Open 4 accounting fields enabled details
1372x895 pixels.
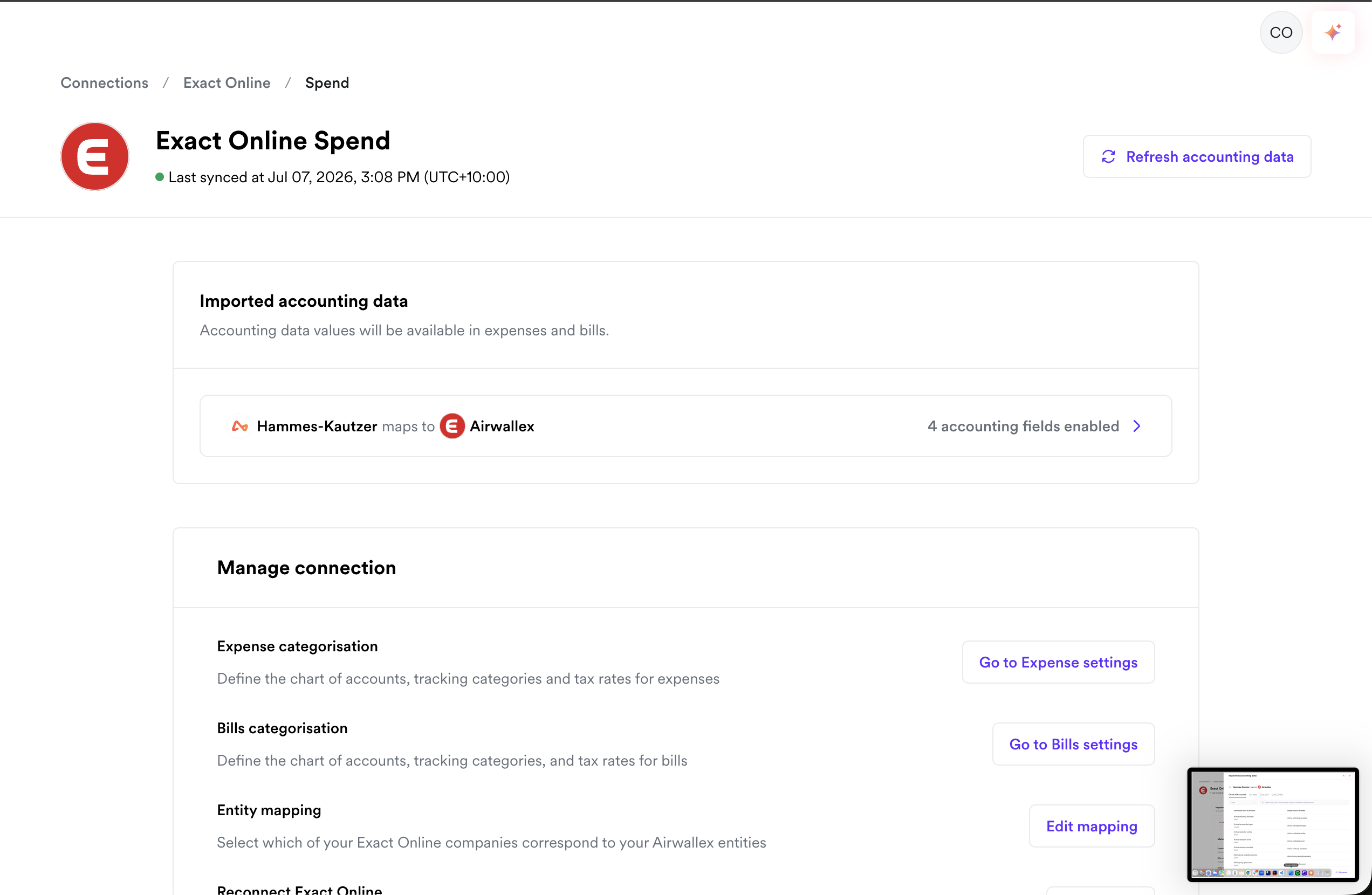click(x=1023, y=426)
